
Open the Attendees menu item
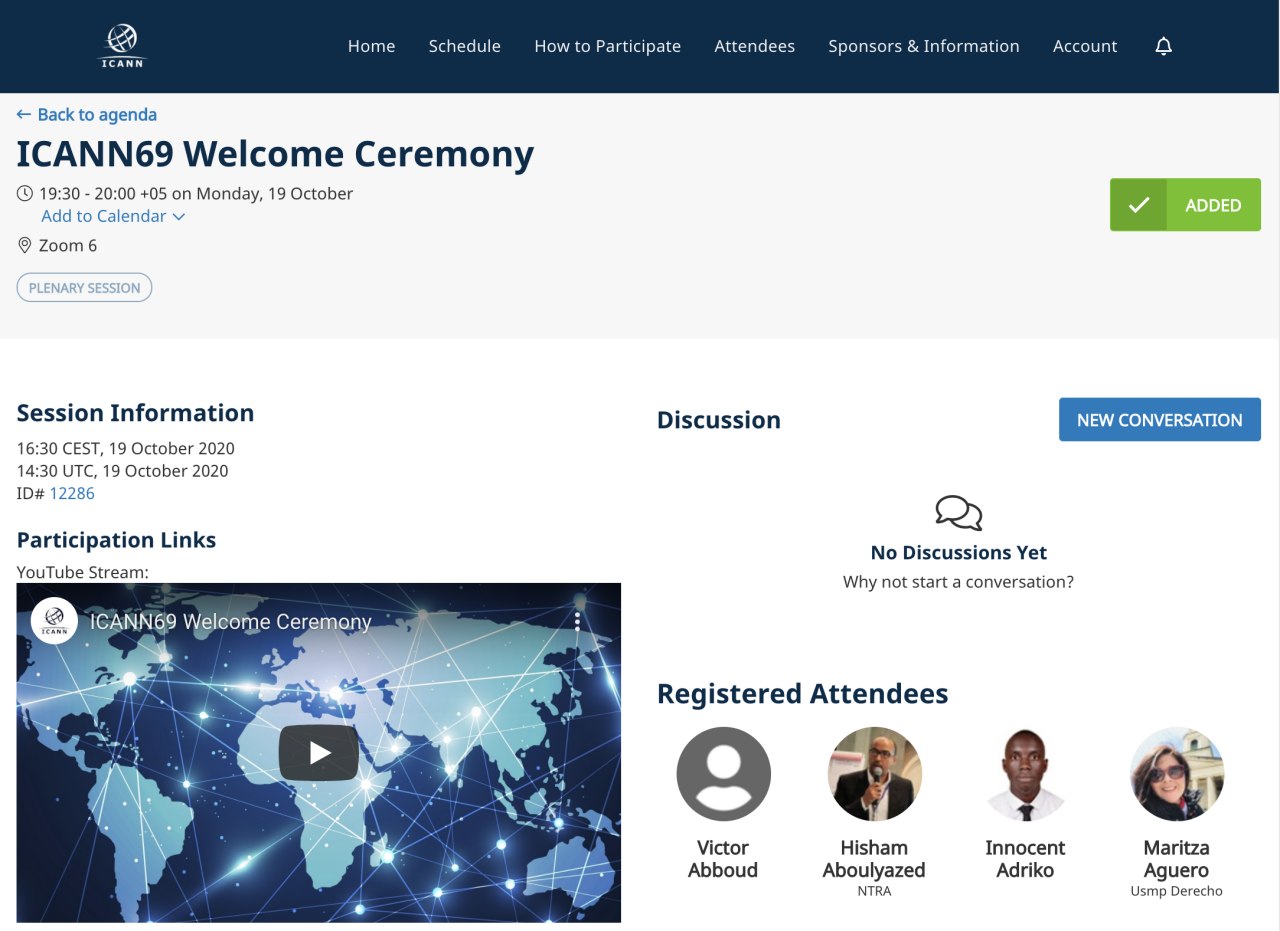pyautogui.click(x=754, y=46)
